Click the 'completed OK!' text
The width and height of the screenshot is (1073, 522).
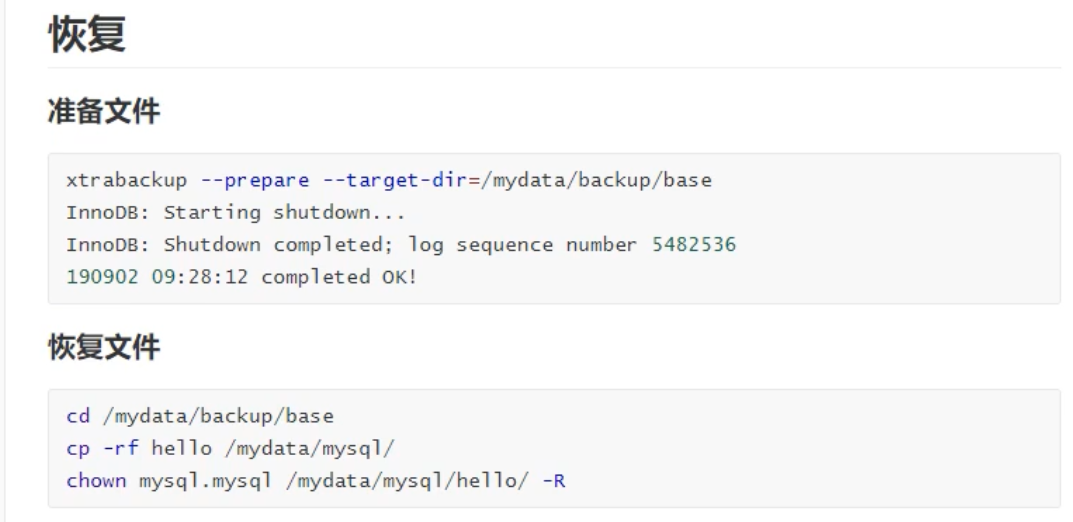coord(339,277)
